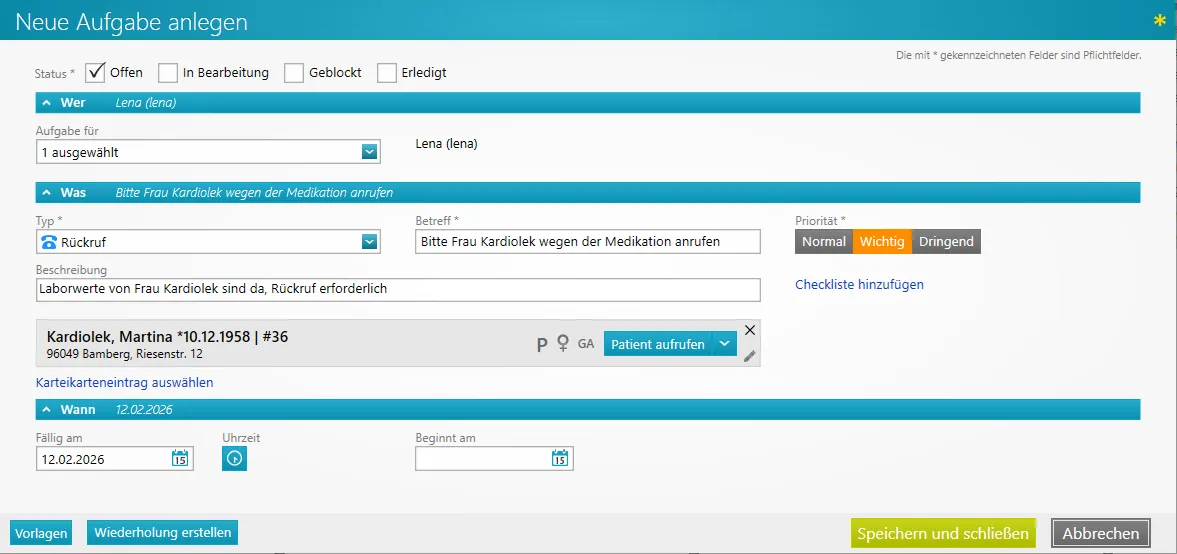This screenshot has width=1177, height=554.
Task: Click the female gender symbol icon
Action: (x=563, y=344)
